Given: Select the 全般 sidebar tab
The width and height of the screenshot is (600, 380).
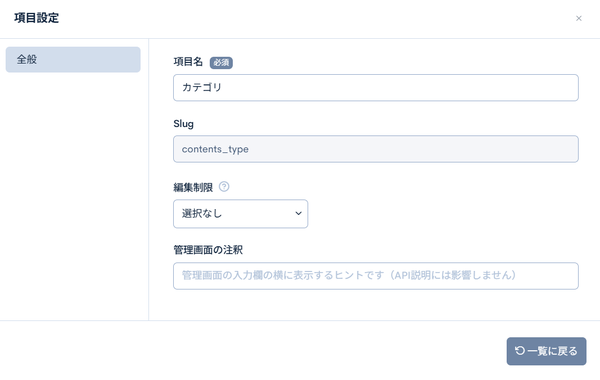Looking at the screenshot, I should (73, 60).
